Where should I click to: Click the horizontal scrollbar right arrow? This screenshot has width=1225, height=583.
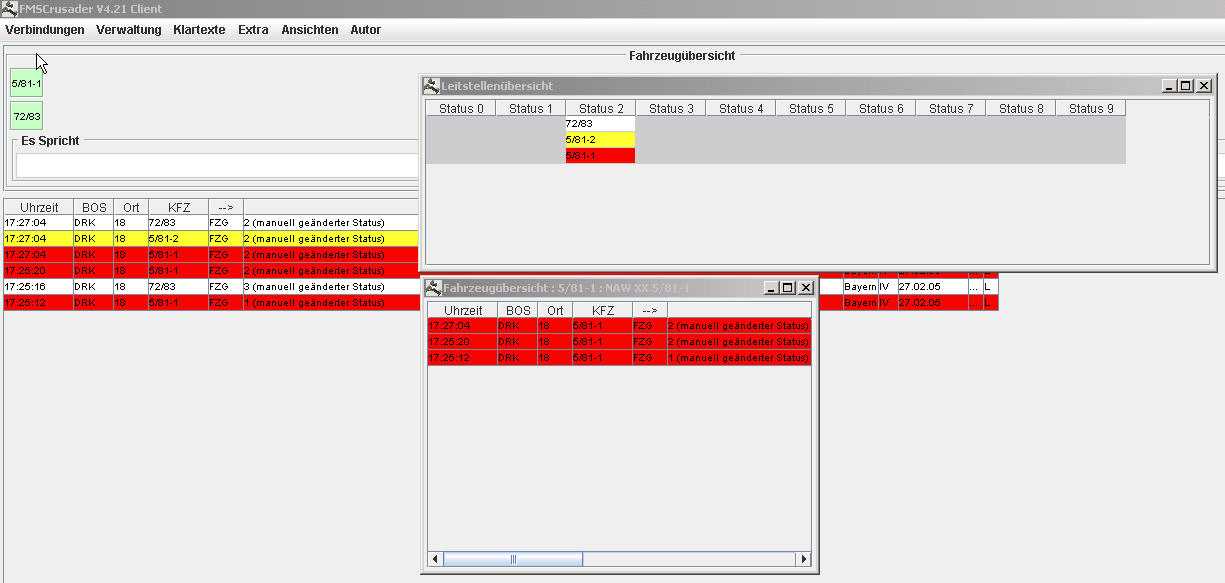pos(803,559)
